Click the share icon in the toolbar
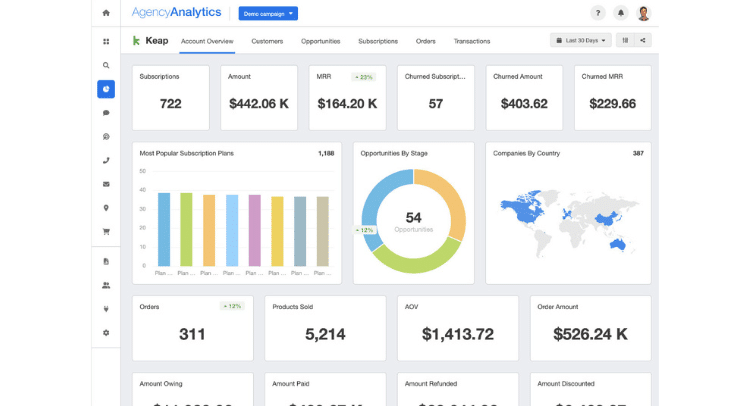This screenshot has width=750, height=406. pyautogui.click(x=643, y=41)
